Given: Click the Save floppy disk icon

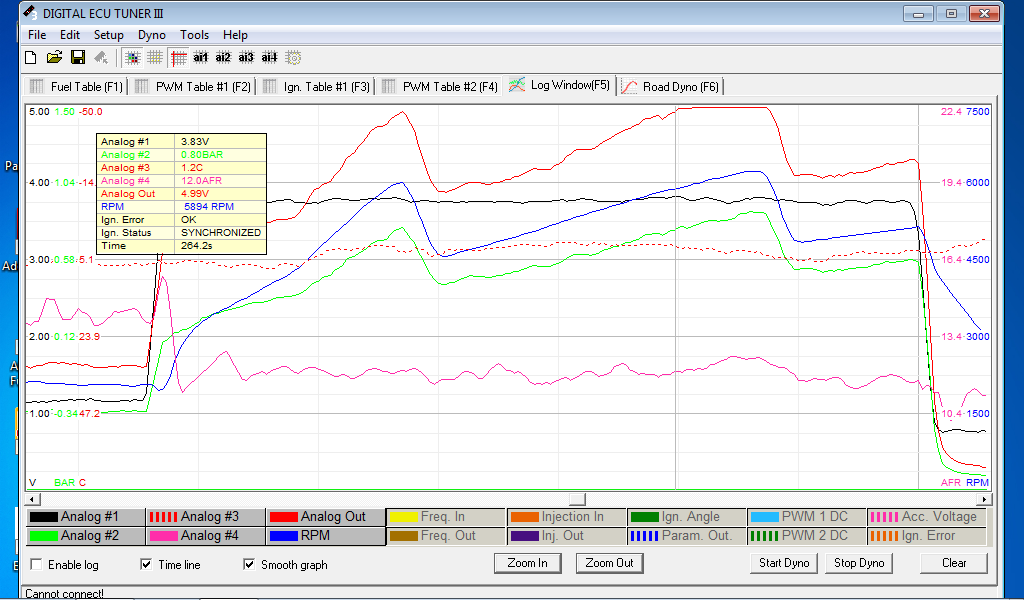Looking at the screenshot, I should [x=77, y=58].
